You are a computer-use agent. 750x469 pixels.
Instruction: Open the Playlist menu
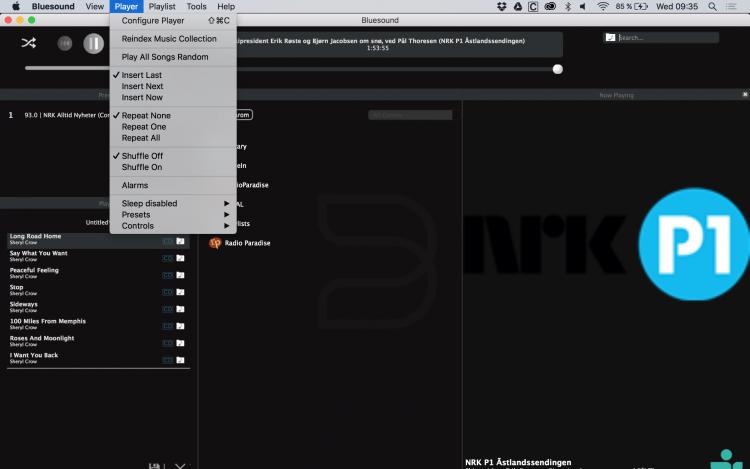click(162, 6)
